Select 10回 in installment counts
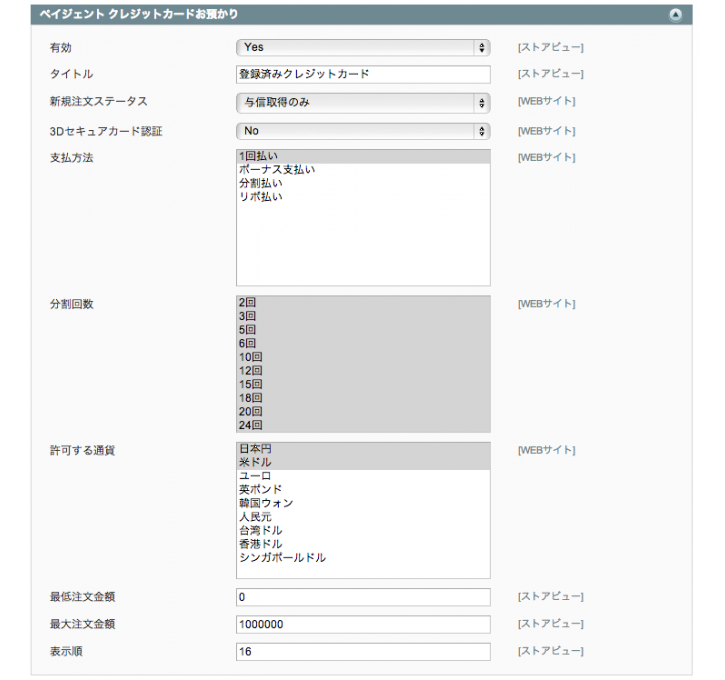This screenshot has width=725, height=680. 363,357
